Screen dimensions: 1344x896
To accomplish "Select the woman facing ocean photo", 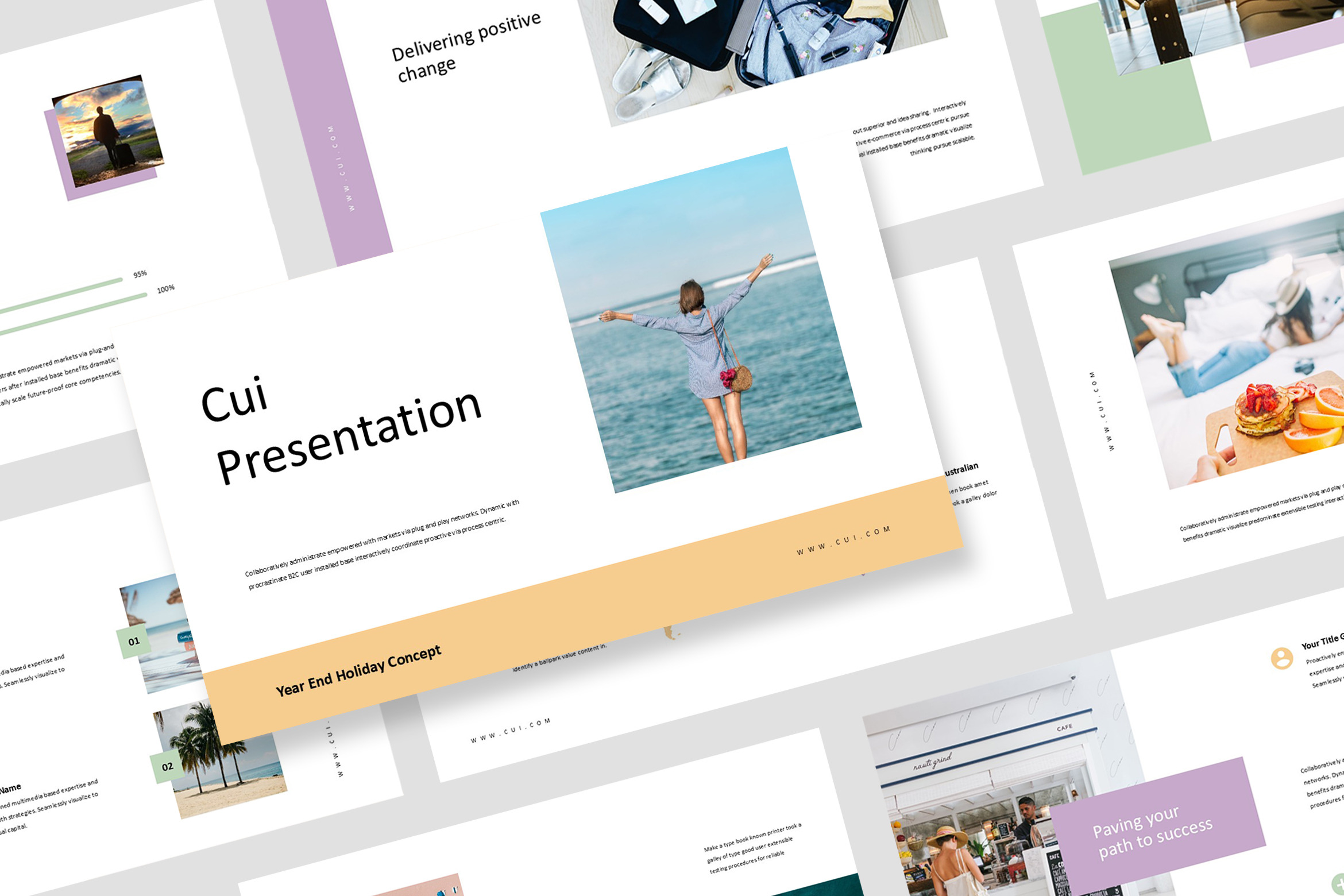I will [701, 320].
